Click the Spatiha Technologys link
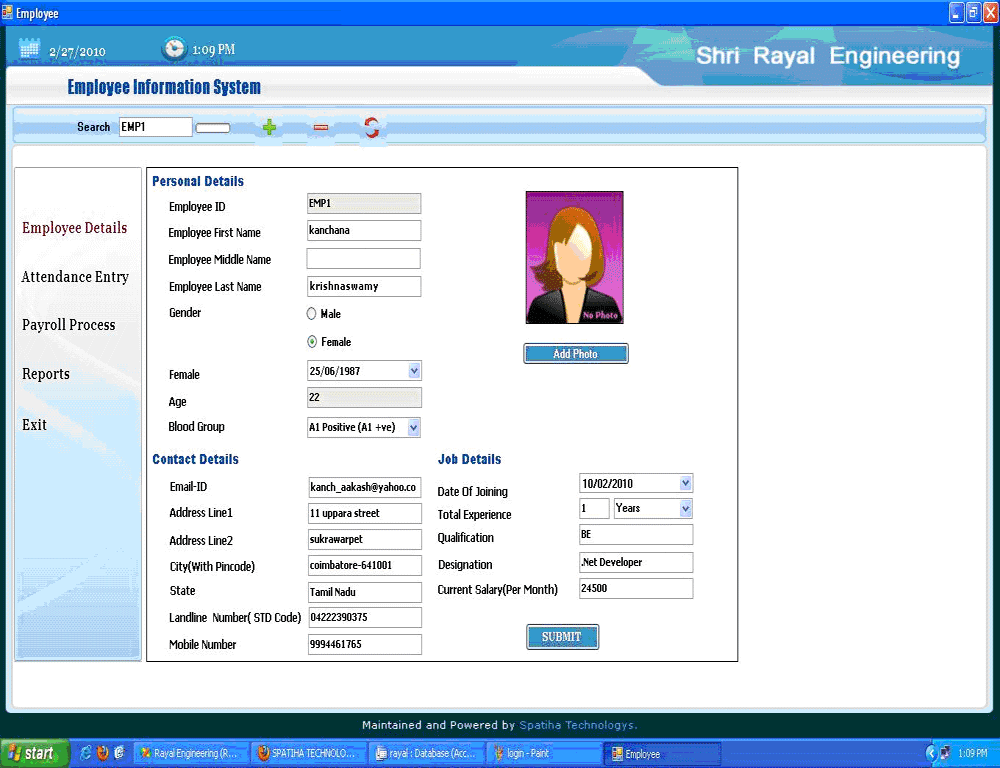 (578, 725)
